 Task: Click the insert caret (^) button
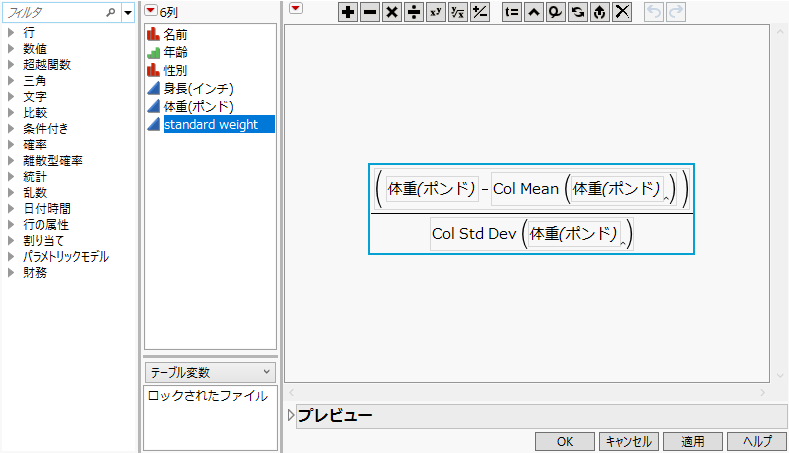534,12
